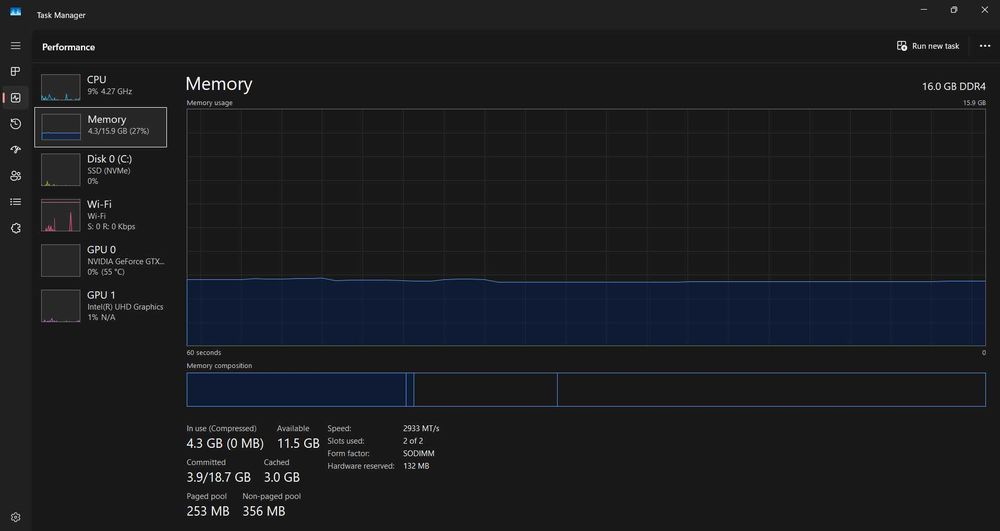Click the 3.9/18.7 GB committed value
Viewport: 1000px width, 531px height.
pos(219,477)
